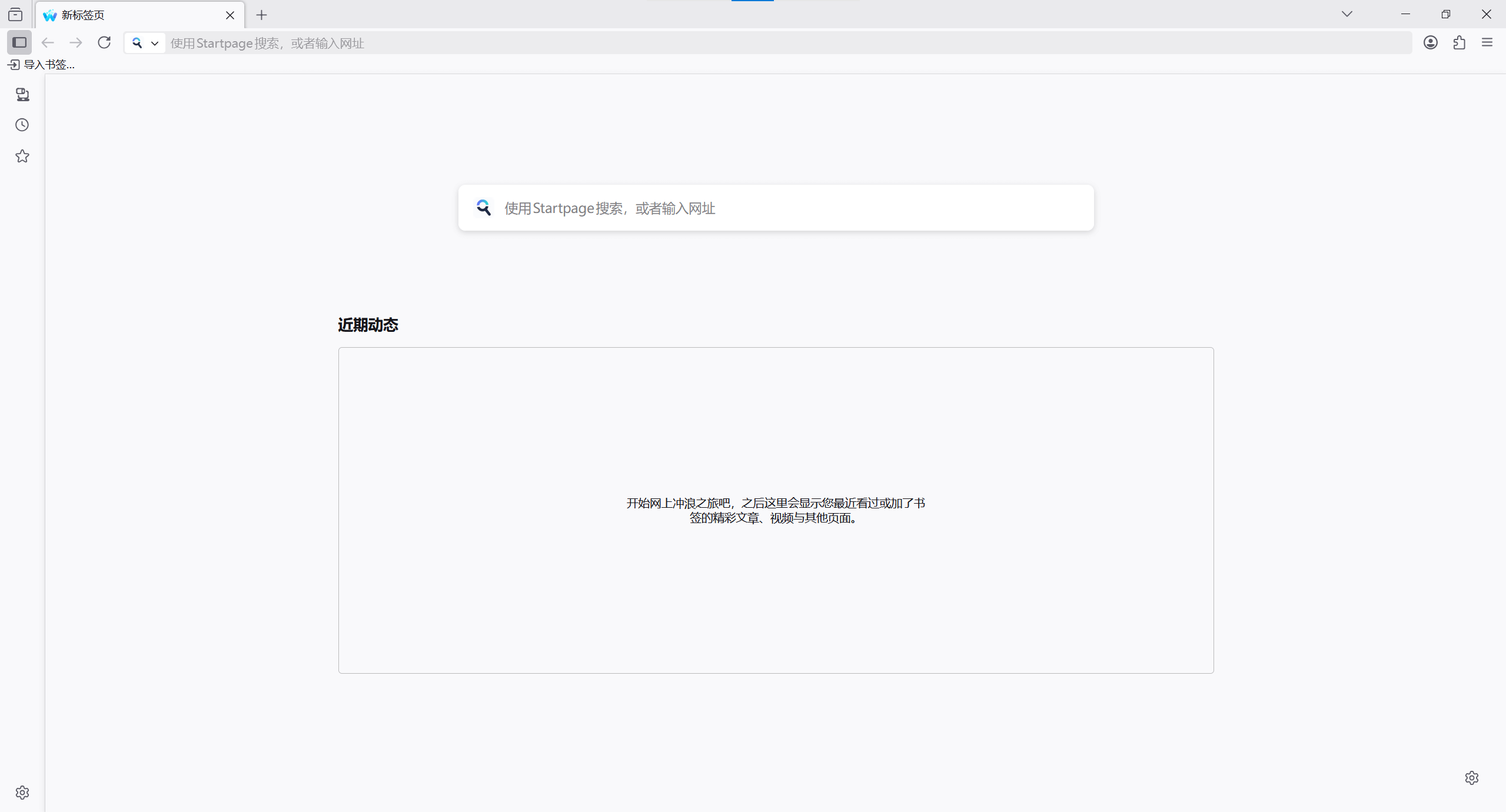Image resolution: width=1506 pixels, height=812 pixels.
Task: Open the history sidebar panel
Action: point(22,125)
